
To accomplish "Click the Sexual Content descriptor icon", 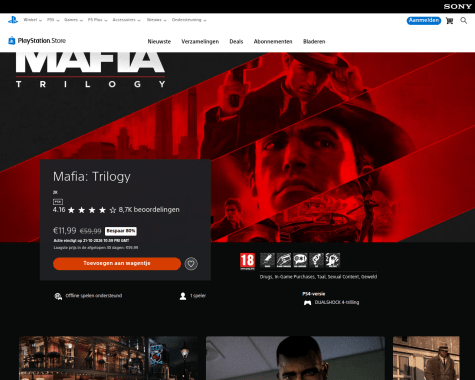I will [x=316, y=260].
